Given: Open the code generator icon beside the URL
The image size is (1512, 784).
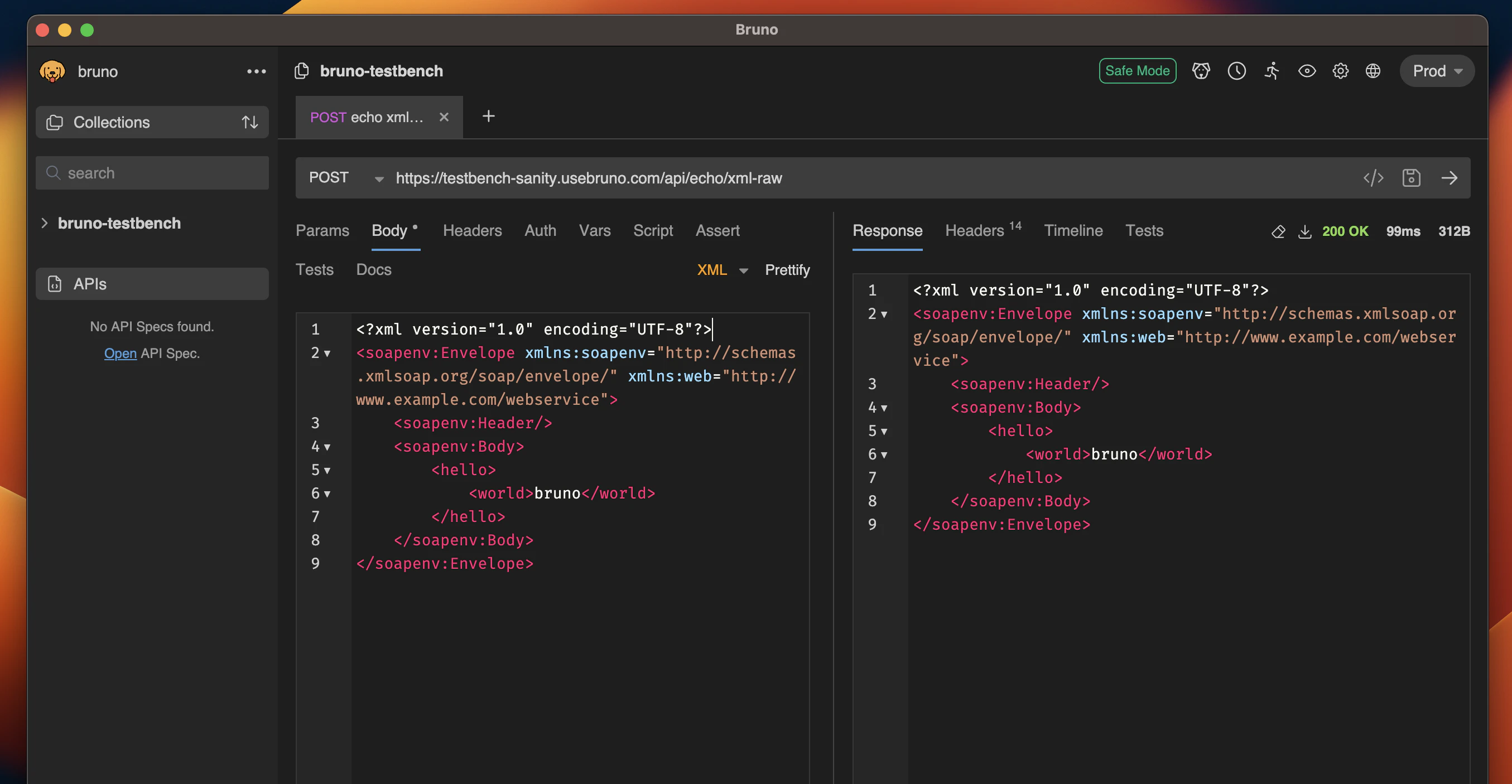Looking at the screenshot, I should pyautogui.click(x=1374, y=178).
